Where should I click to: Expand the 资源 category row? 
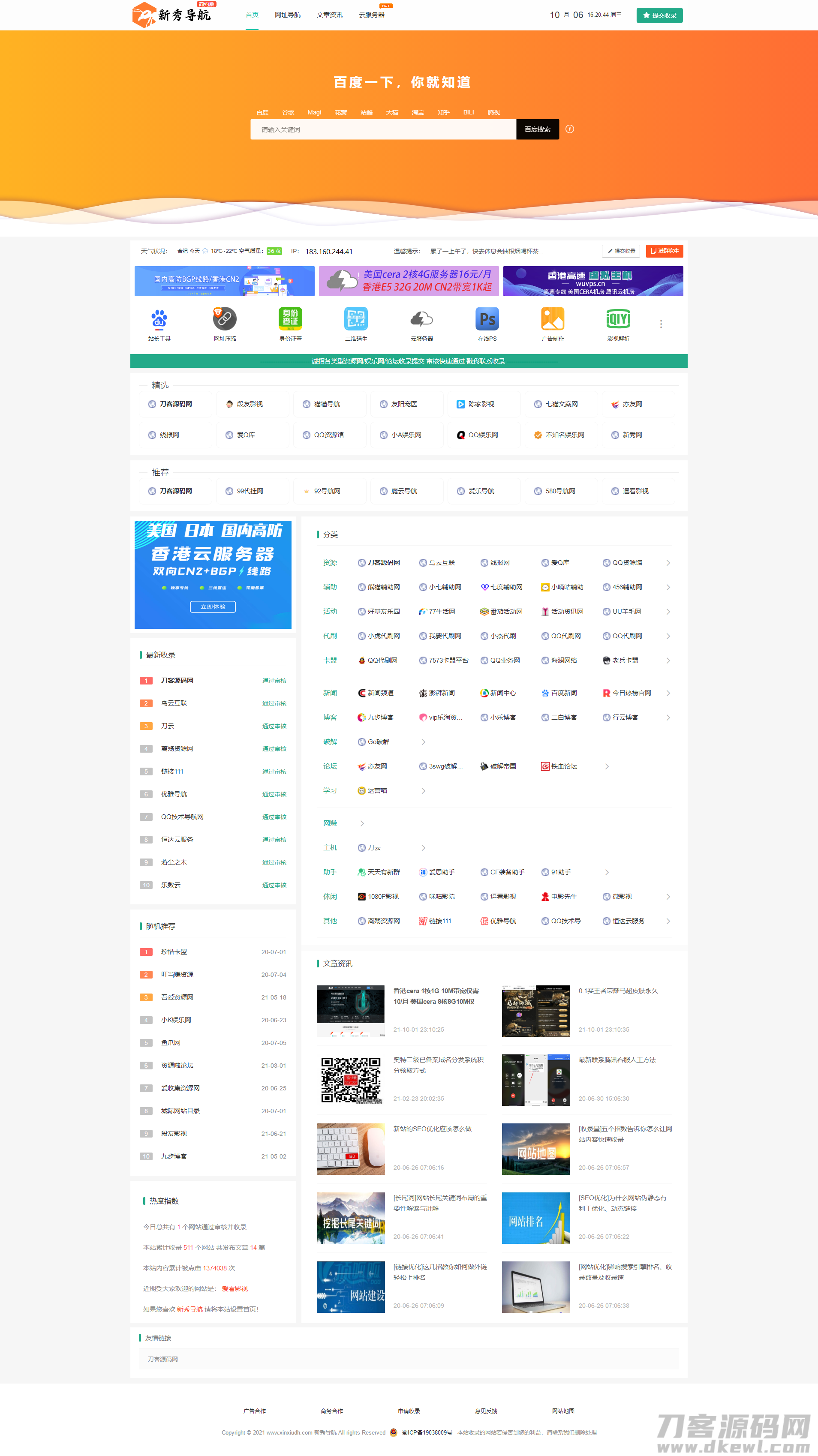coord(669,563)
